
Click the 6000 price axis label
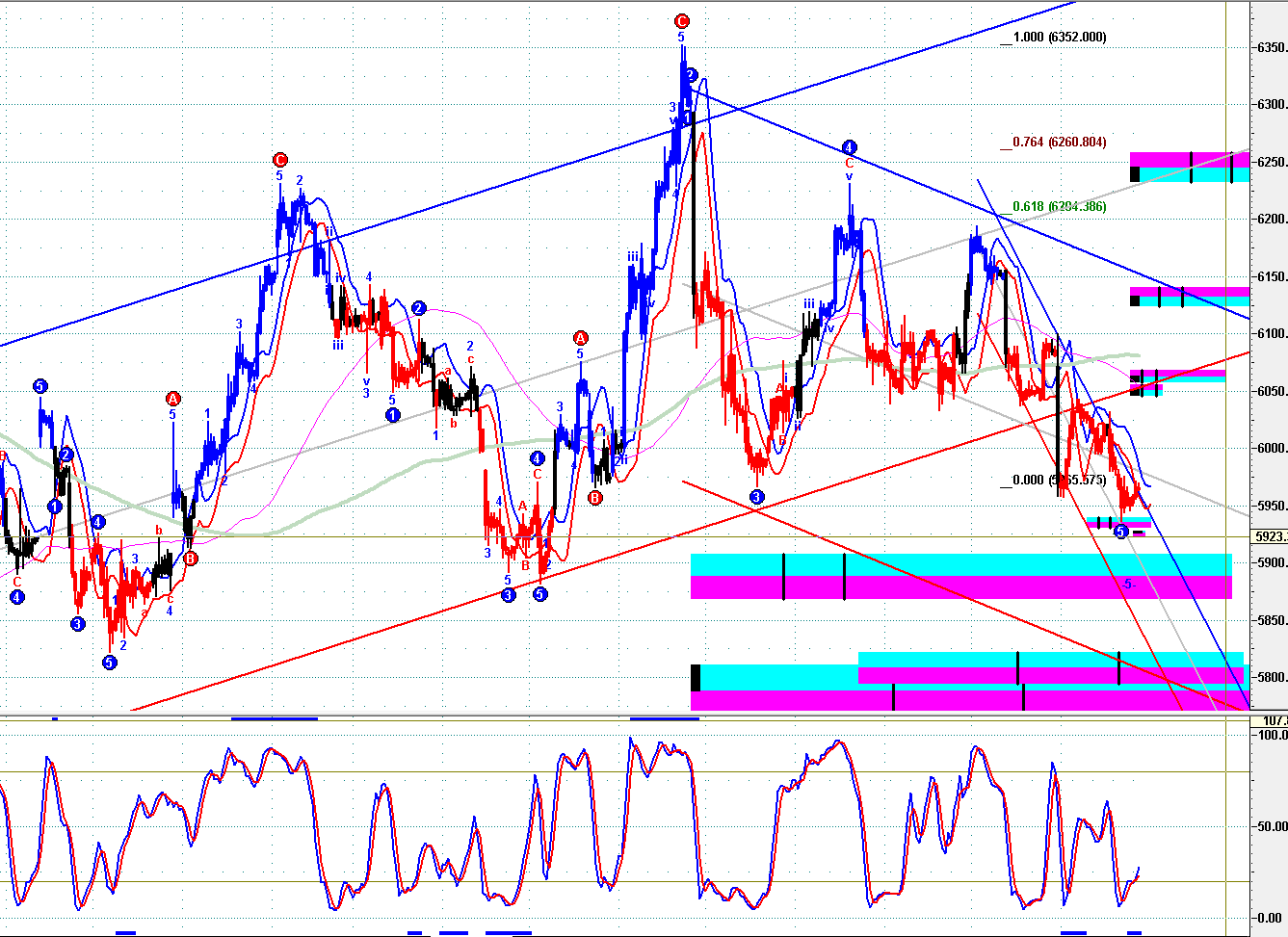click(1272, 449)
